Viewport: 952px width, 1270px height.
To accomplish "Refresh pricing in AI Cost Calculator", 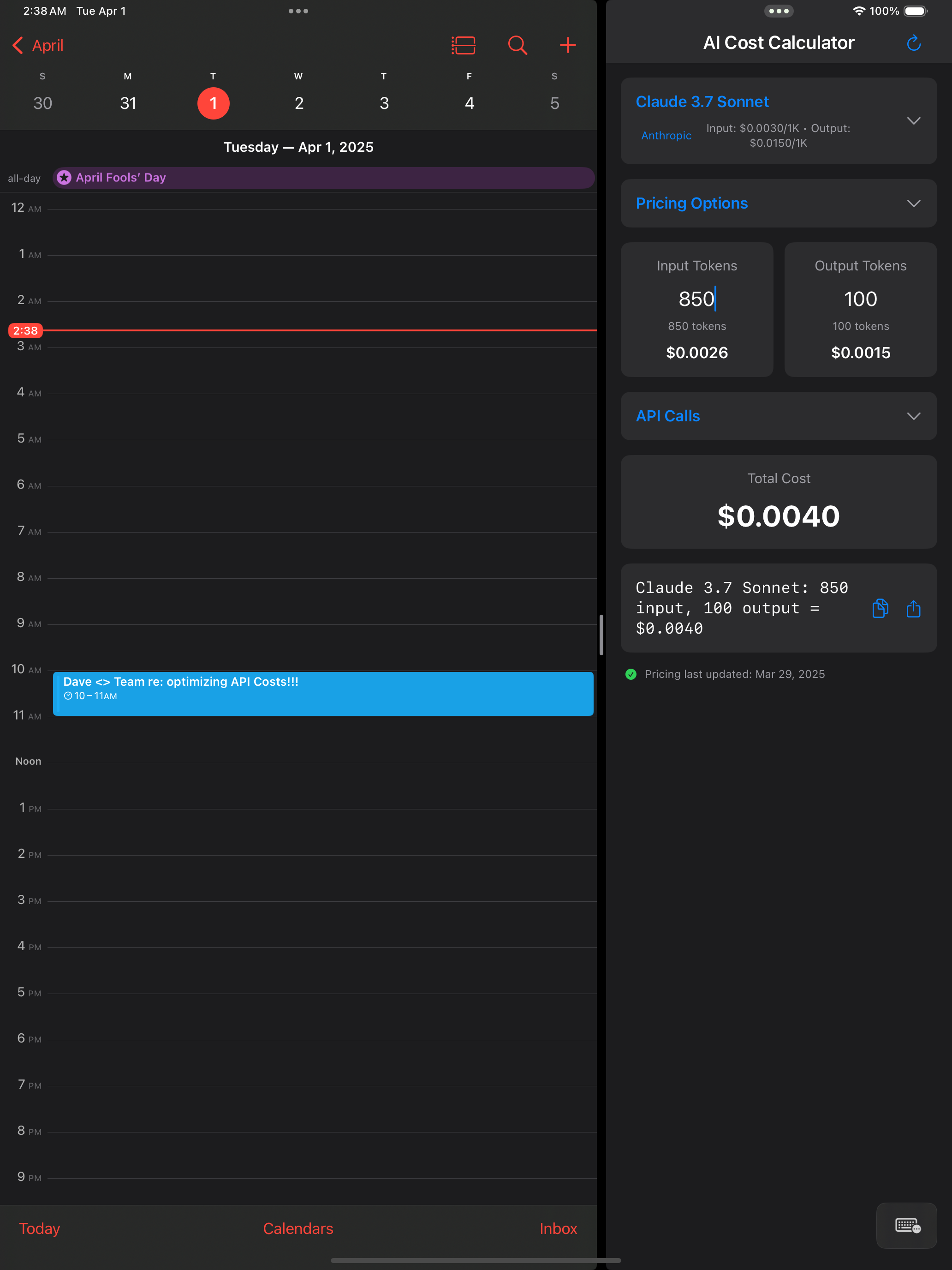I will coord(914,42).
